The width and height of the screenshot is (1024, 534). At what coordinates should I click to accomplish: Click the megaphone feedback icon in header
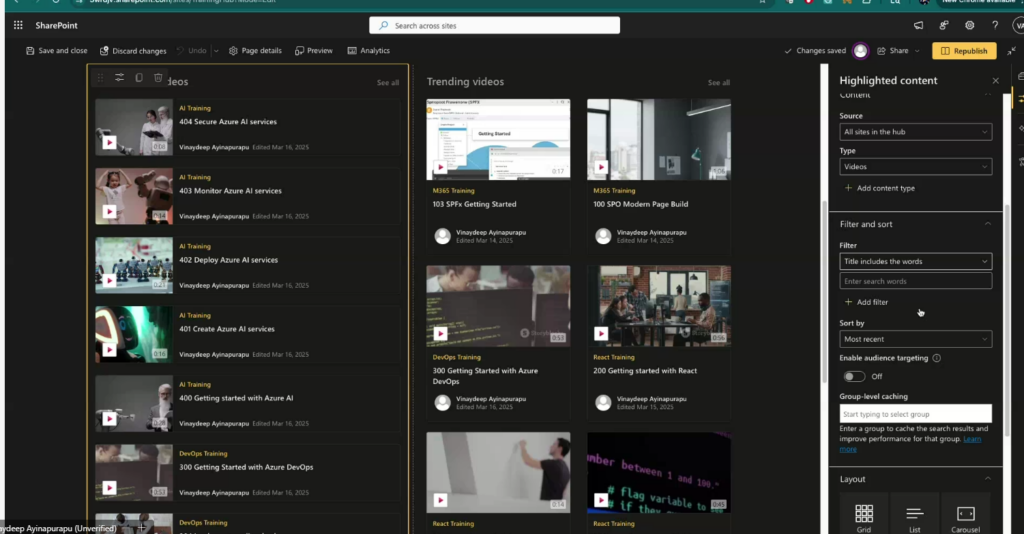pyautogui.click(x=918, y=25)
